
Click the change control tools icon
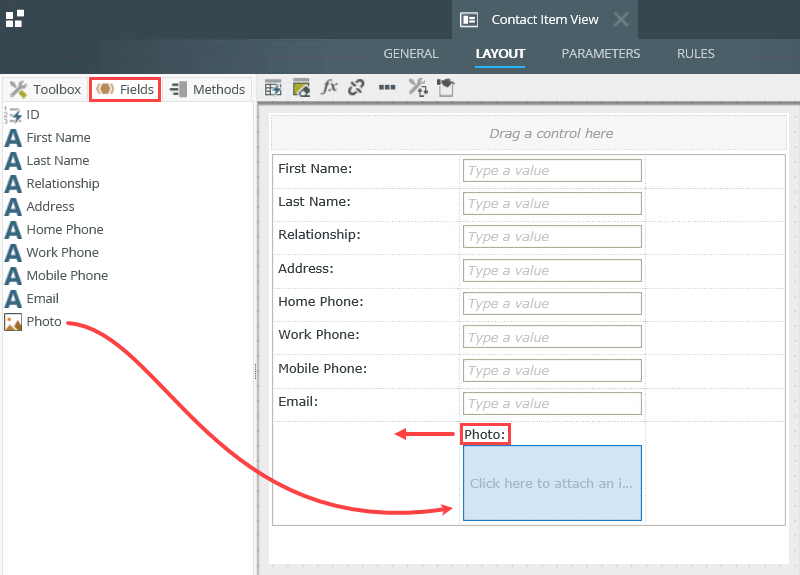(x=418, y=88)
